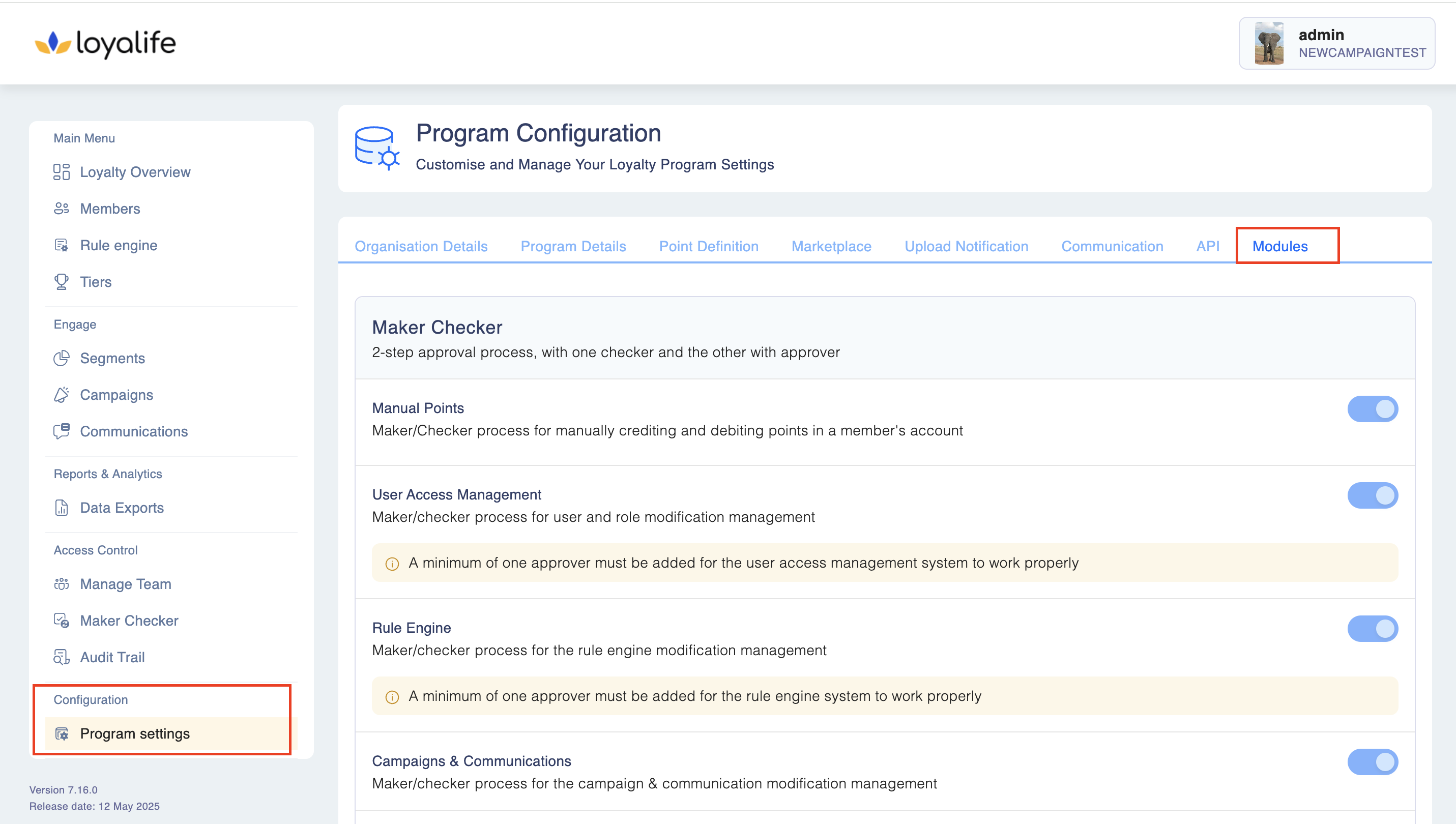Screen dimensions: 1456x824
Task: Click the Loyalty Overview dashboard icon
Action: [x=61, y=172]
